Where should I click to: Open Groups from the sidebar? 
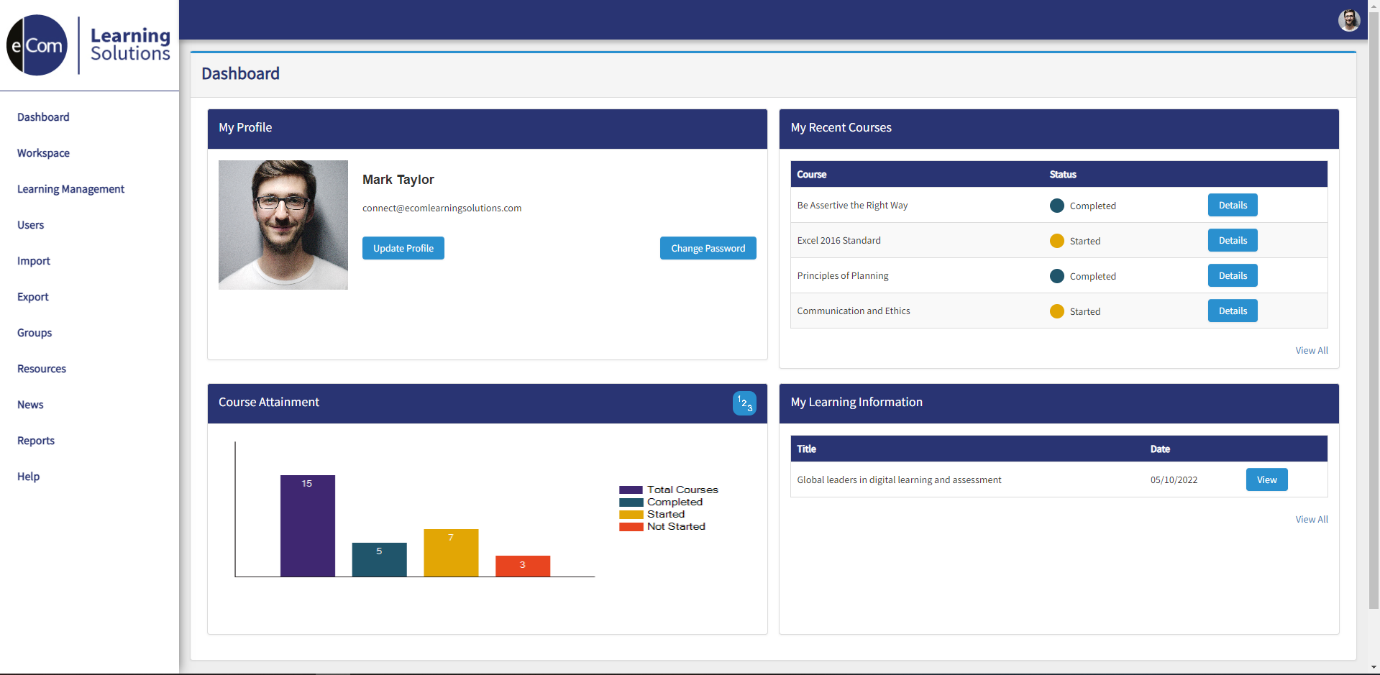(x=33, y=332)
